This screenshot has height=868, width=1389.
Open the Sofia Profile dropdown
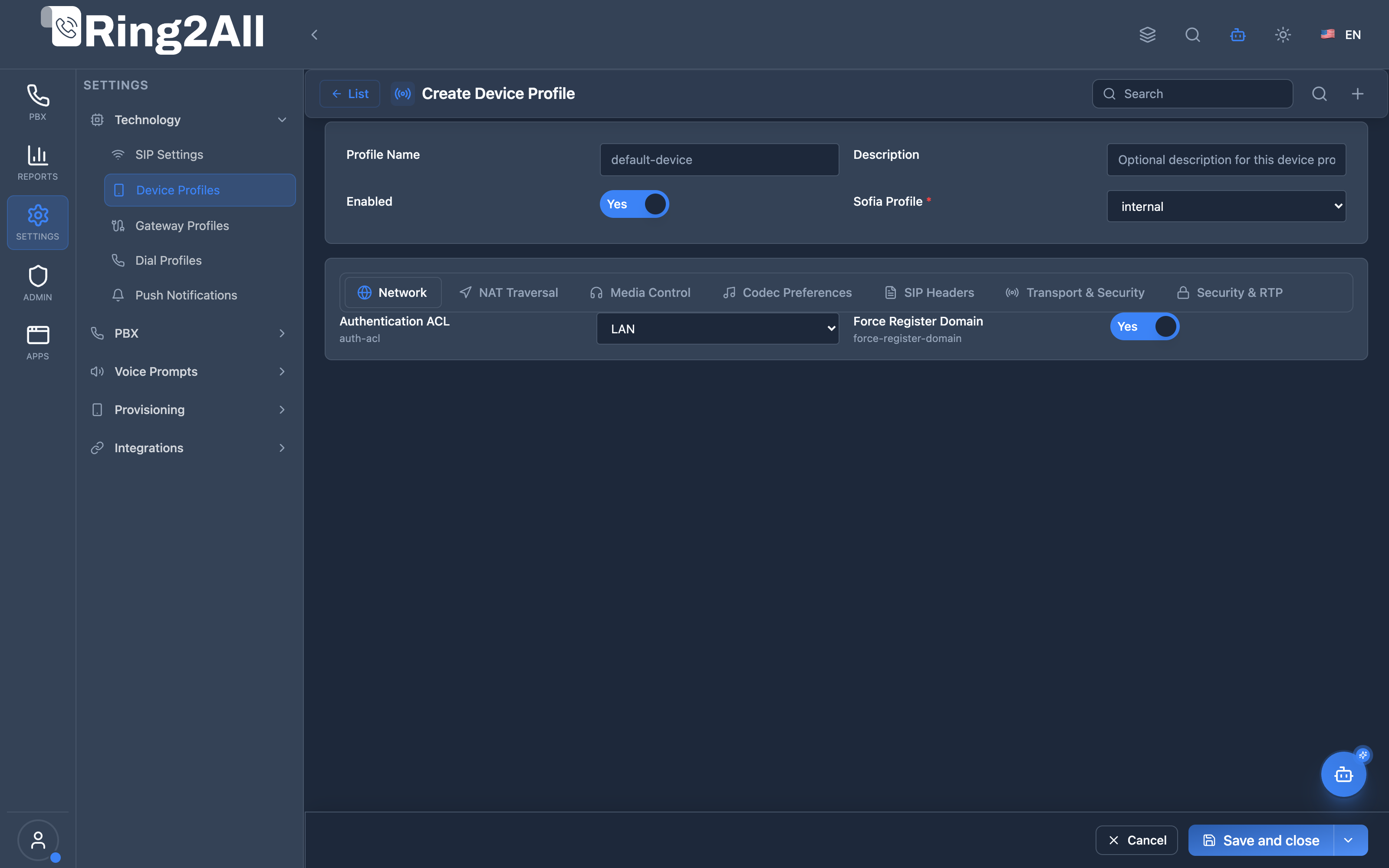(x=1226, y=206)
